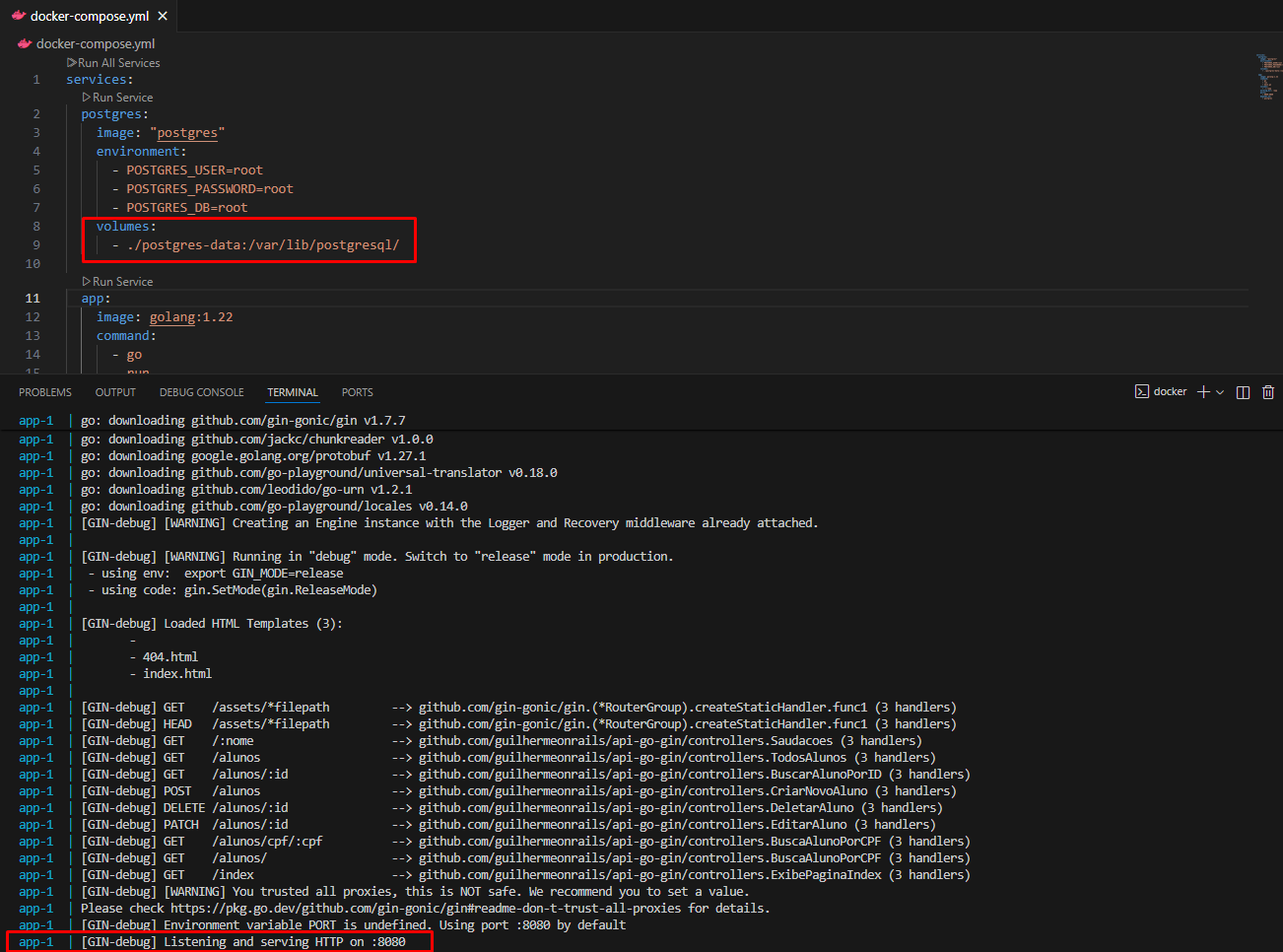This screenshot has height=952, width=1283.
Task: Click line number 11 in the gutter
Action: 33,299
